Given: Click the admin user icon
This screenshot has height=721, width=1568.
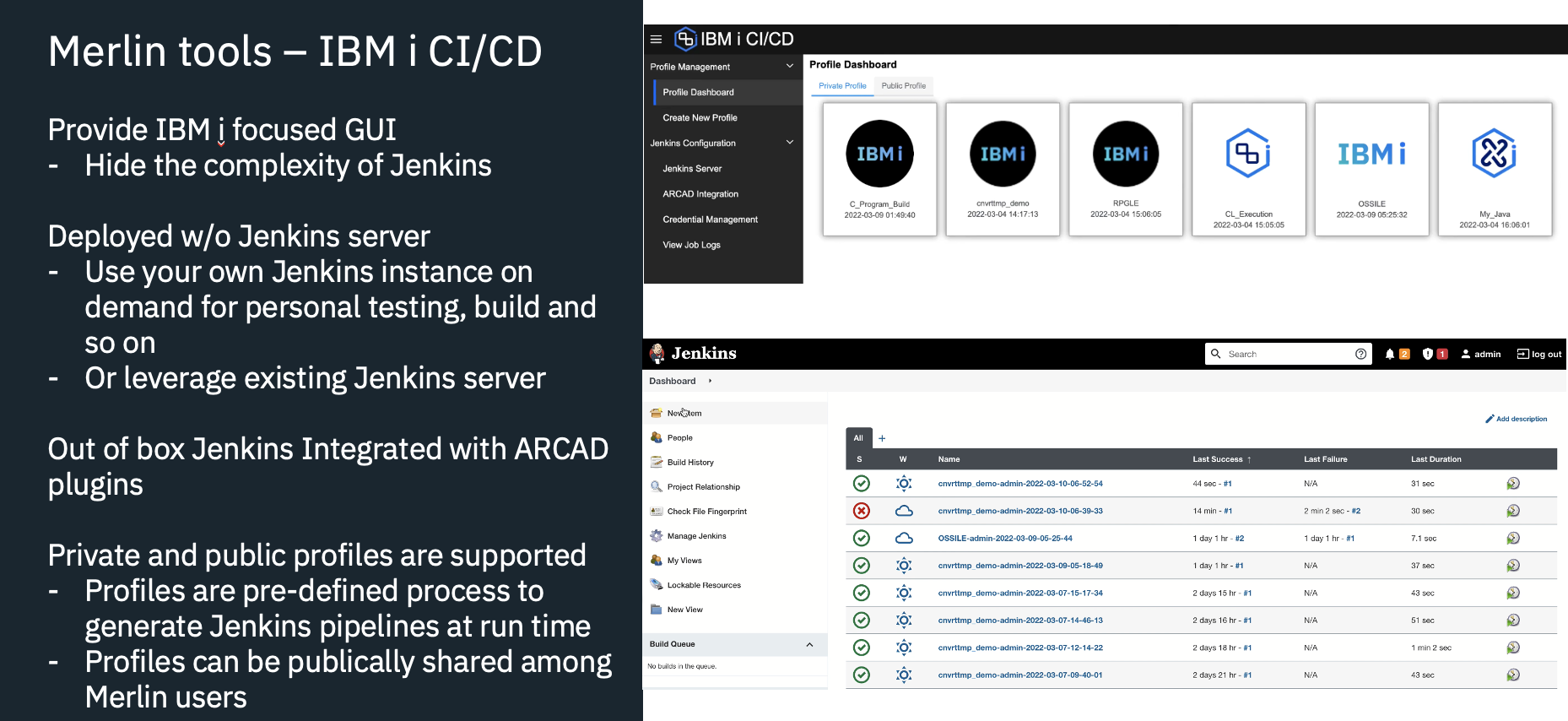Looking at the screenshot, I should [x=1466, y=354].
